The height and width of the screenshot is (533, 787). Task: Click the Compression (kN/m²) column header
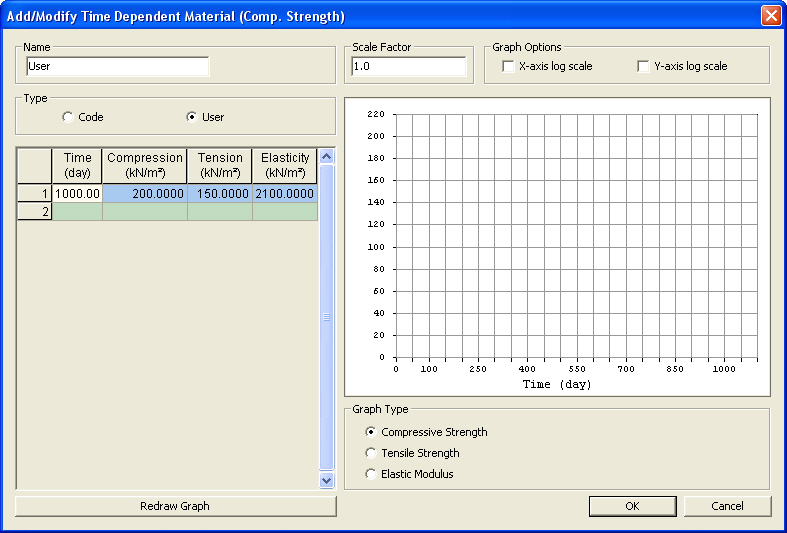click(145, 166)
